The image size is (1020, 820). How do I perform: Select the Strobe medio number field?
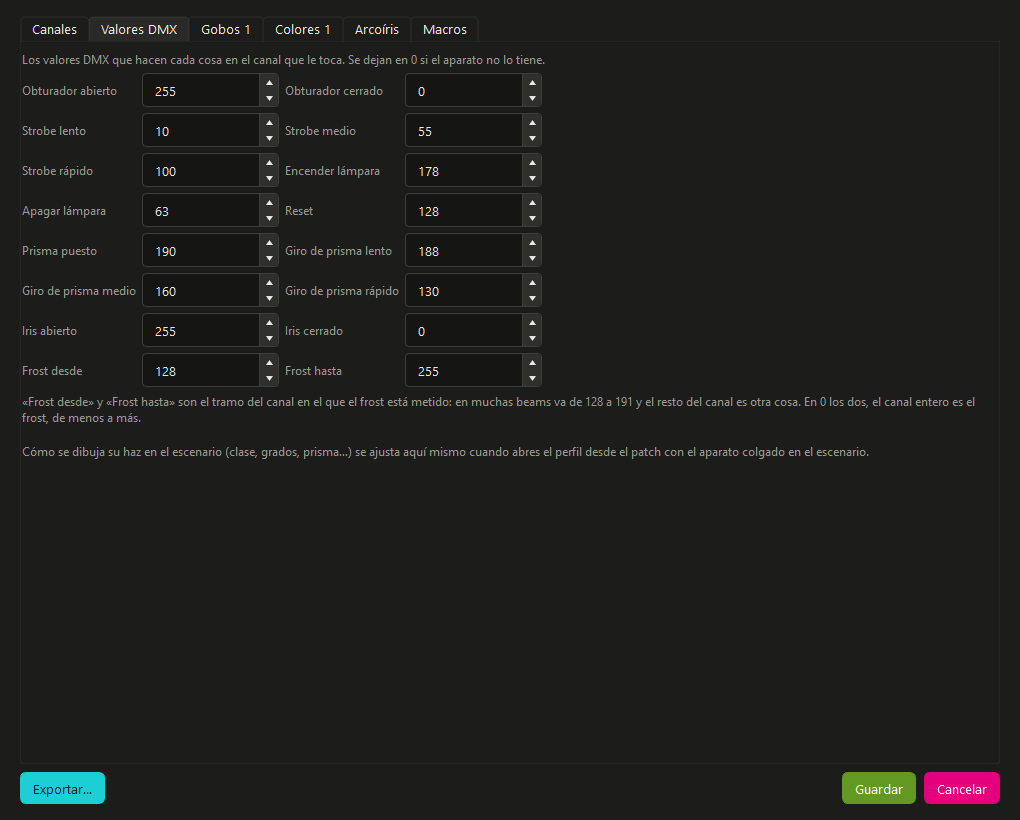click(x=464, y=131)
